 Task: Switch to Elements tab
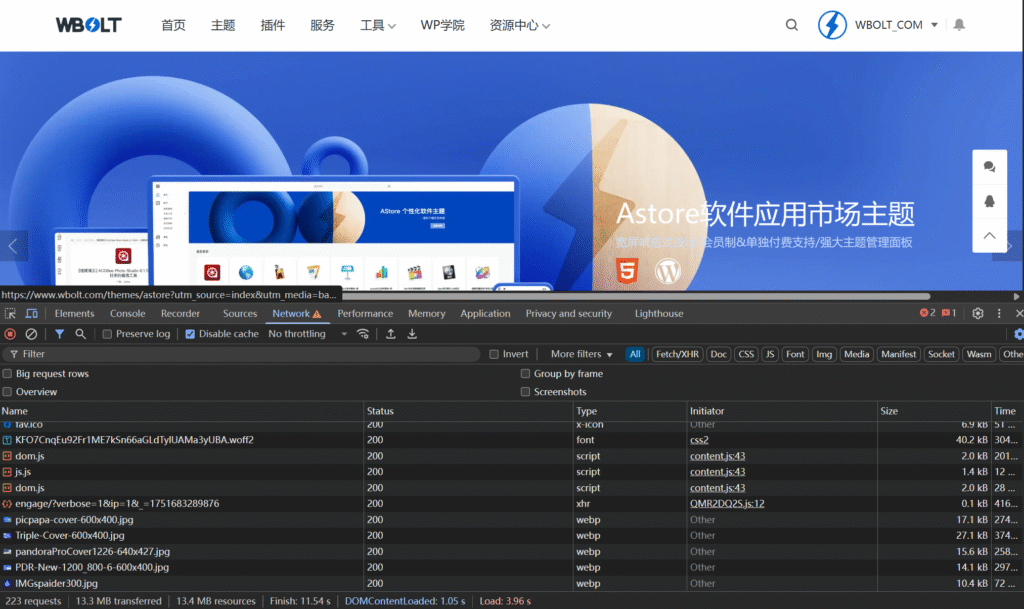(74, 313)
